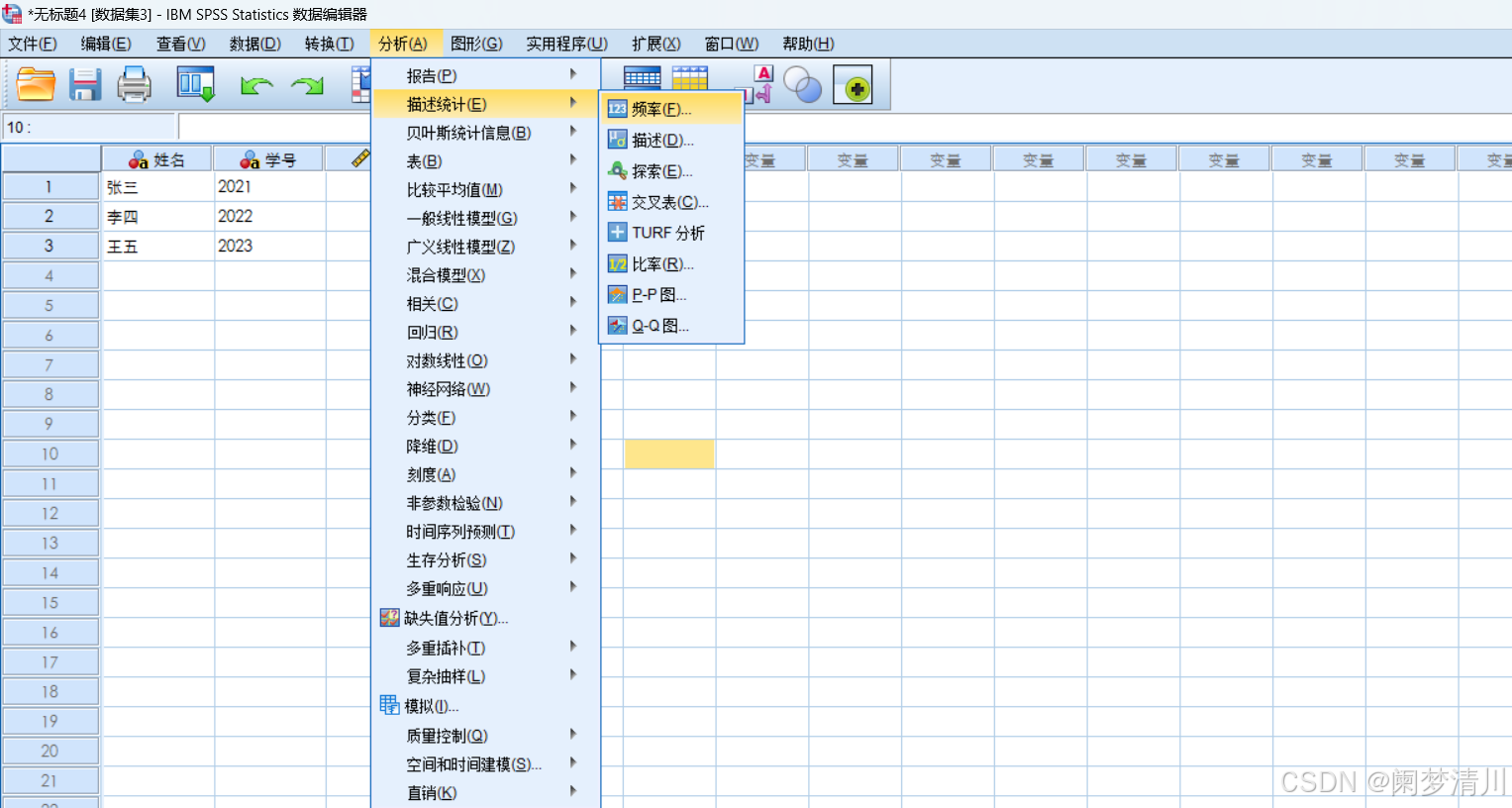The image size is (1512, 808).
Task: Click the cell containing 李四
Action: tap(158, 217)
